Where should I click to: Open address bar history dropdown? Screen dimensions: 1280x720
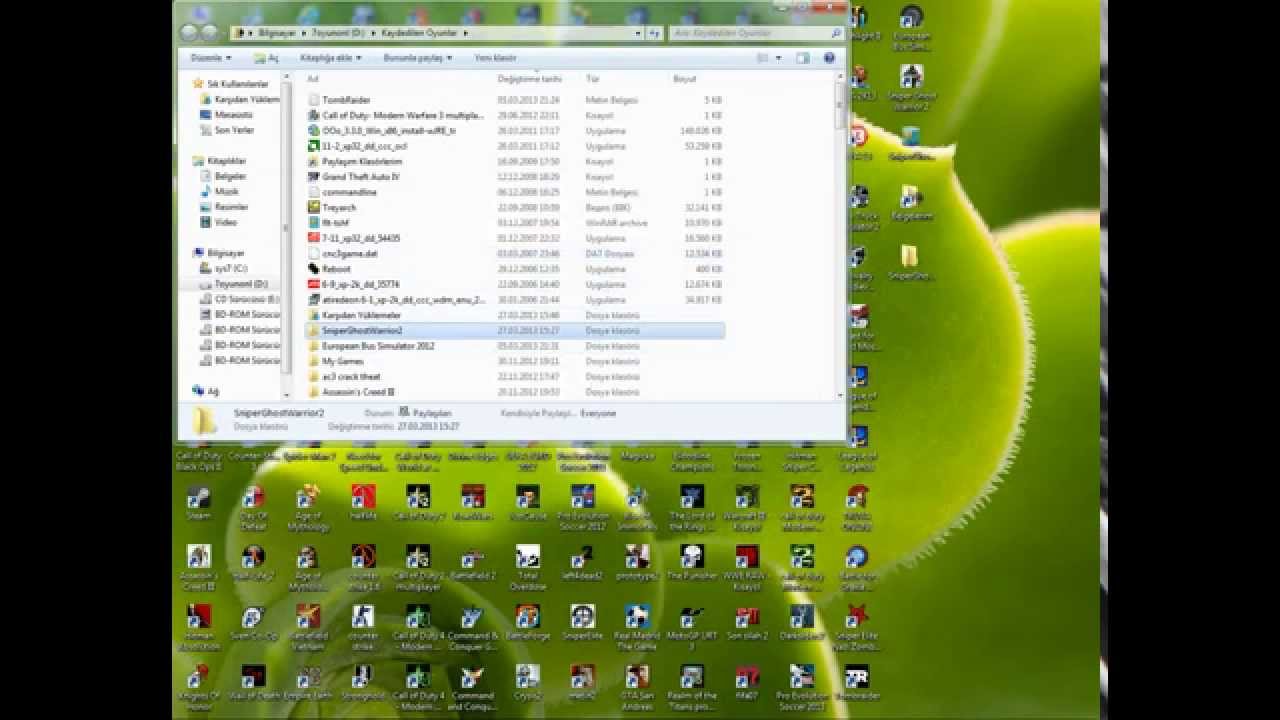[638, 33]
